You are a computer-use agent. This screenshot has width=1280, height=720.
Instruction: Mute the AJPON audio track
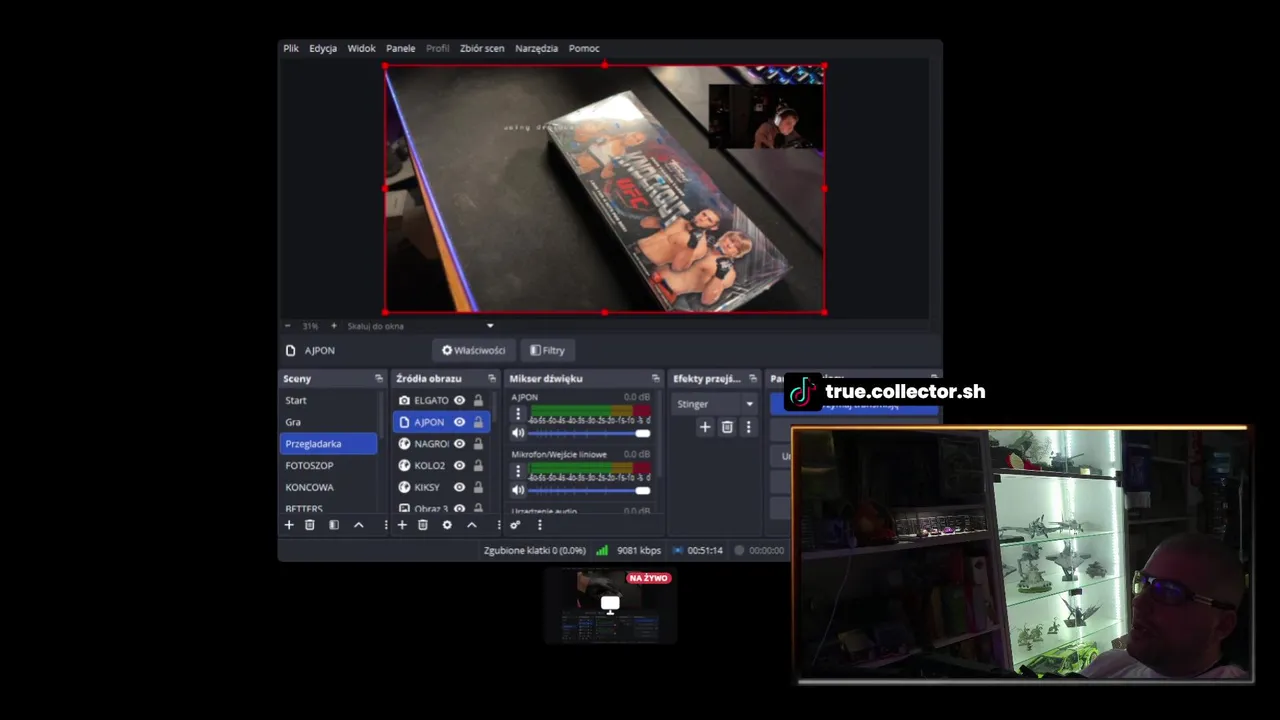[x=518, y=433]
